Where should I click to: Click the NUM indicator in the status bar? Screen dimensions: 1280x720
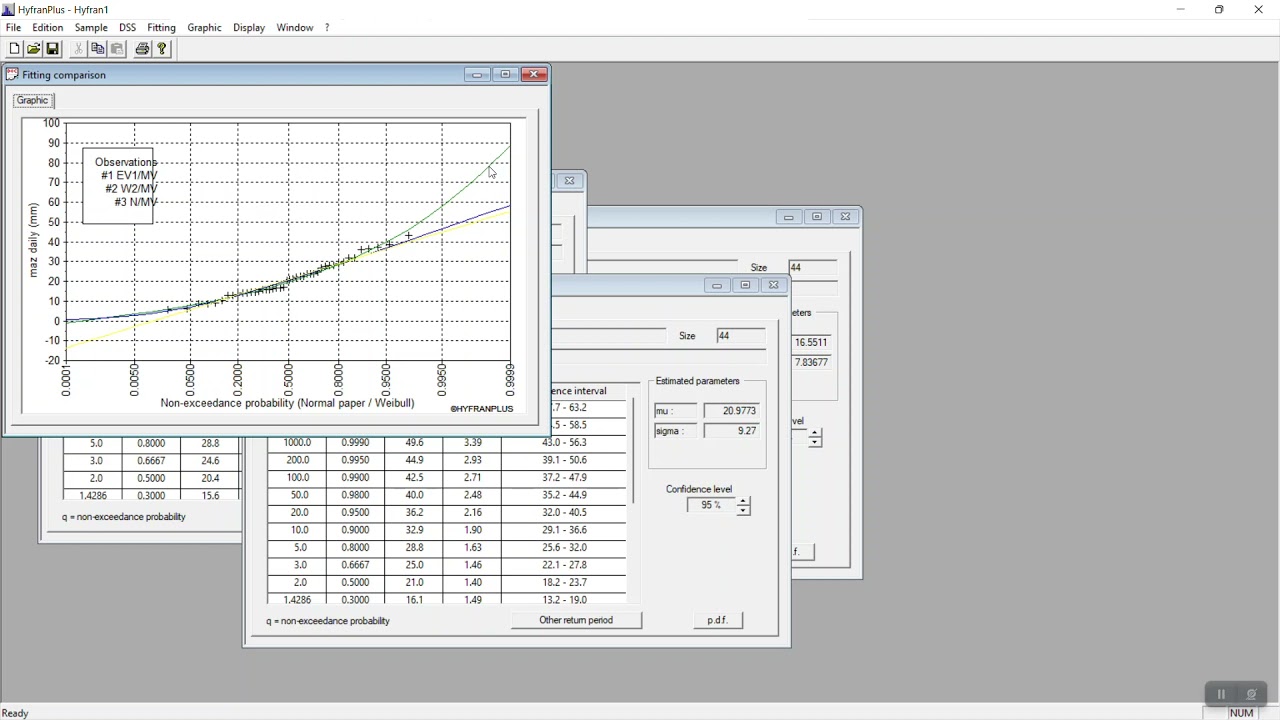coord(1242,713)
